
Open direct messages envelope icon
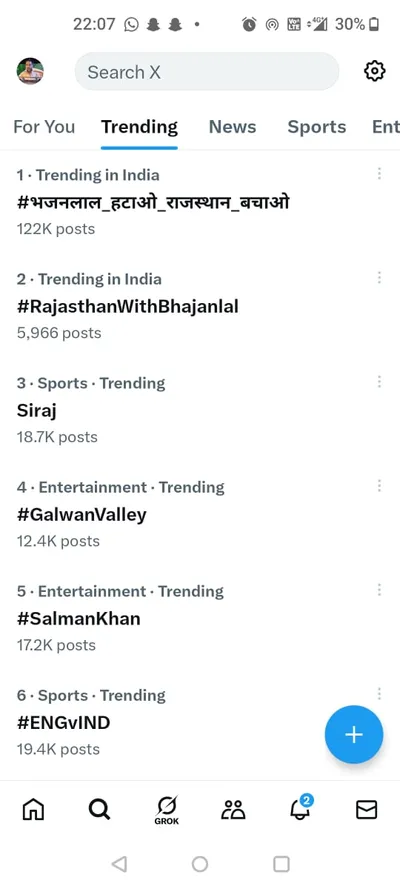[x=367, y=810]
